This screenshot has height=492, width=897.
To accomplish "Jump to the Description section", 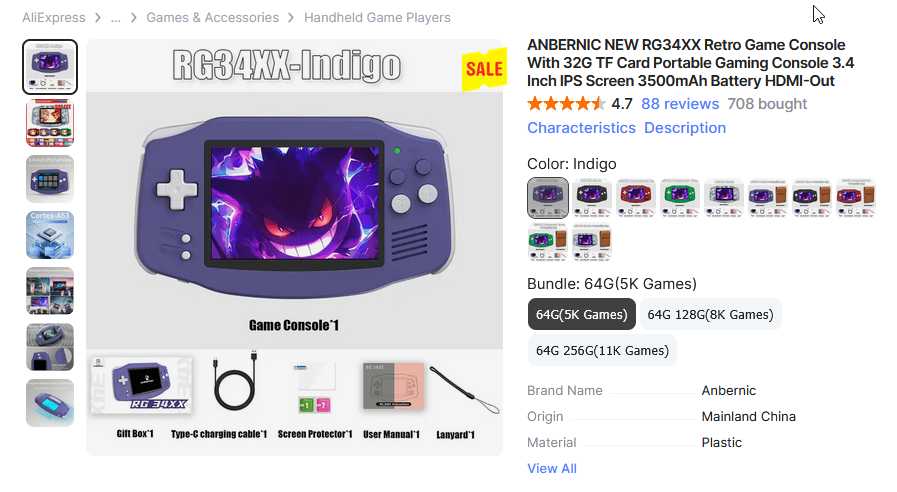I will pyautogui.click(x=685, y=128).
